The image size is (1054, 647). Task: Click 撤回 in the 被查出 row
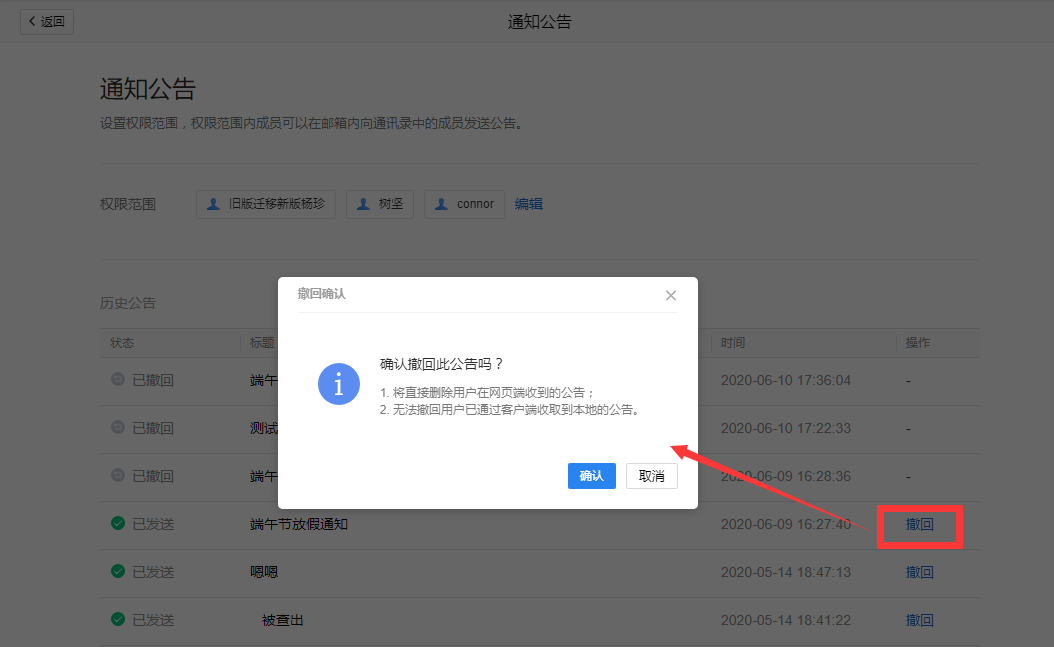919,620
